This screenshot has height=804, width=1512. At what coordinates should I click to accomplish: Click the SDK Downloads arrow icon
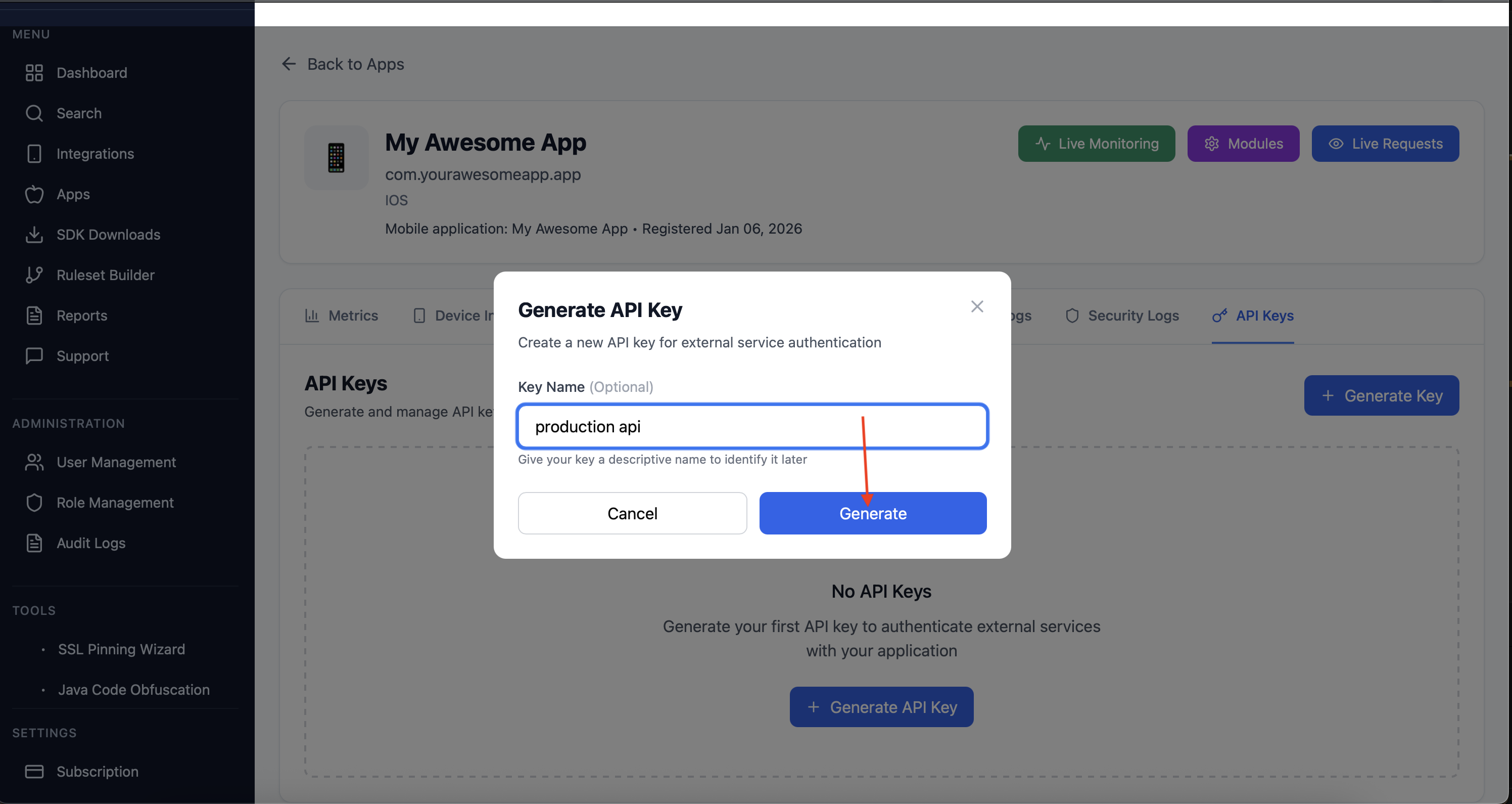[x=34, y=235]
